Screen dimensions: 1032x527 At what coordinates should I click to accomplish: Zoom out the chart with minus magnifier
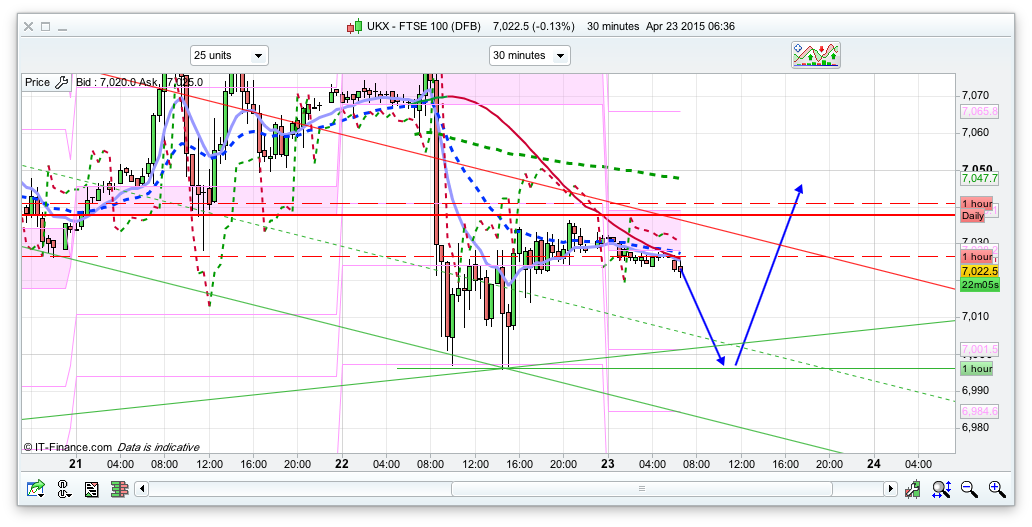point(969,489)
